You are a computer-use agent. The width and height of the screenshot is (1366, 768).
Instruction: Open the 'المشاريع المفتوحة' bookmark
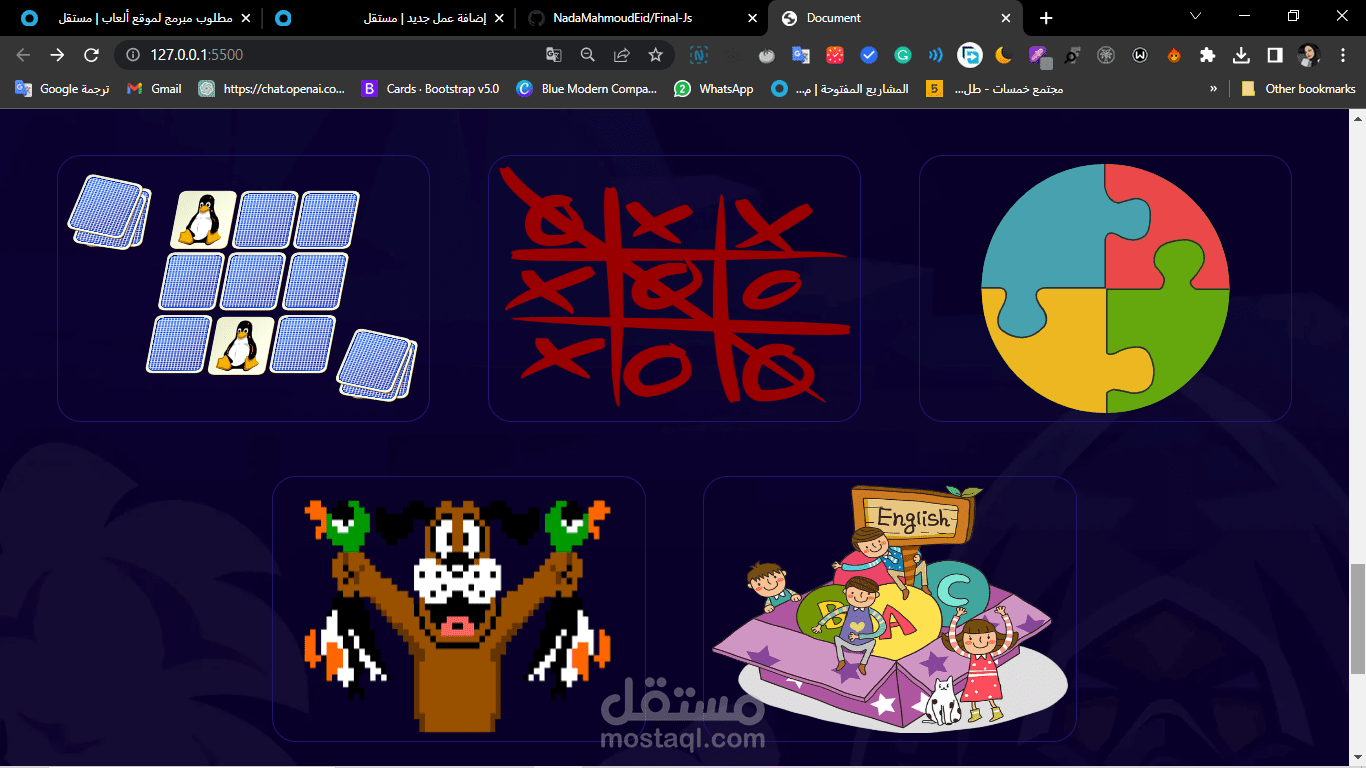click(x=841, y=89)
